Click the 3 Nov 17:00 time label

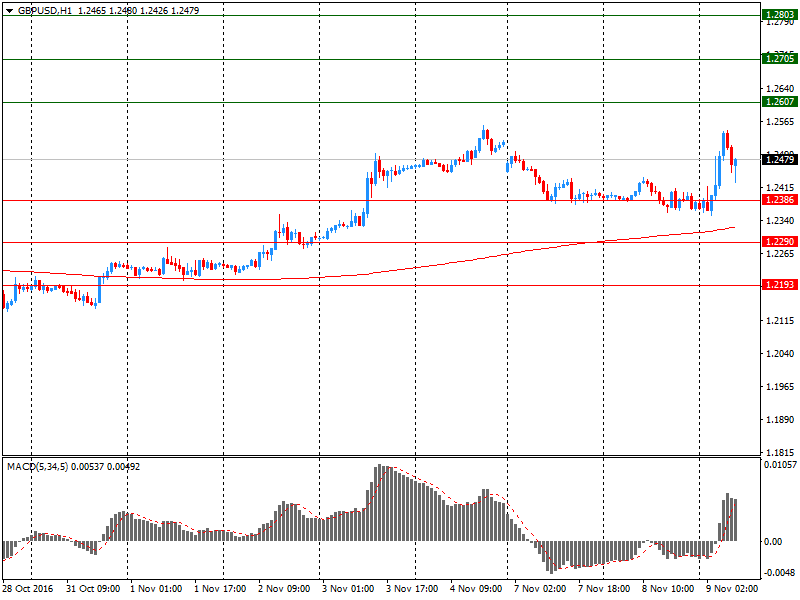(x=412, y=588)
